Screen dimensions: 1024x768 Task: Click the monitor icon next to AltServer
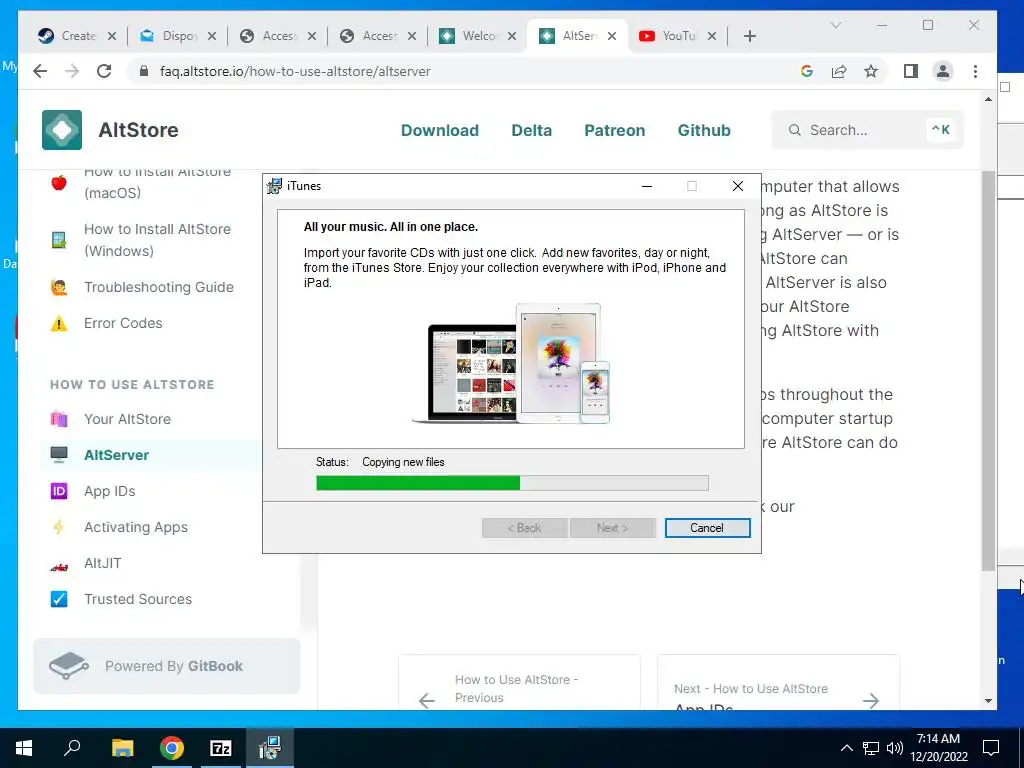coord(59,455)
